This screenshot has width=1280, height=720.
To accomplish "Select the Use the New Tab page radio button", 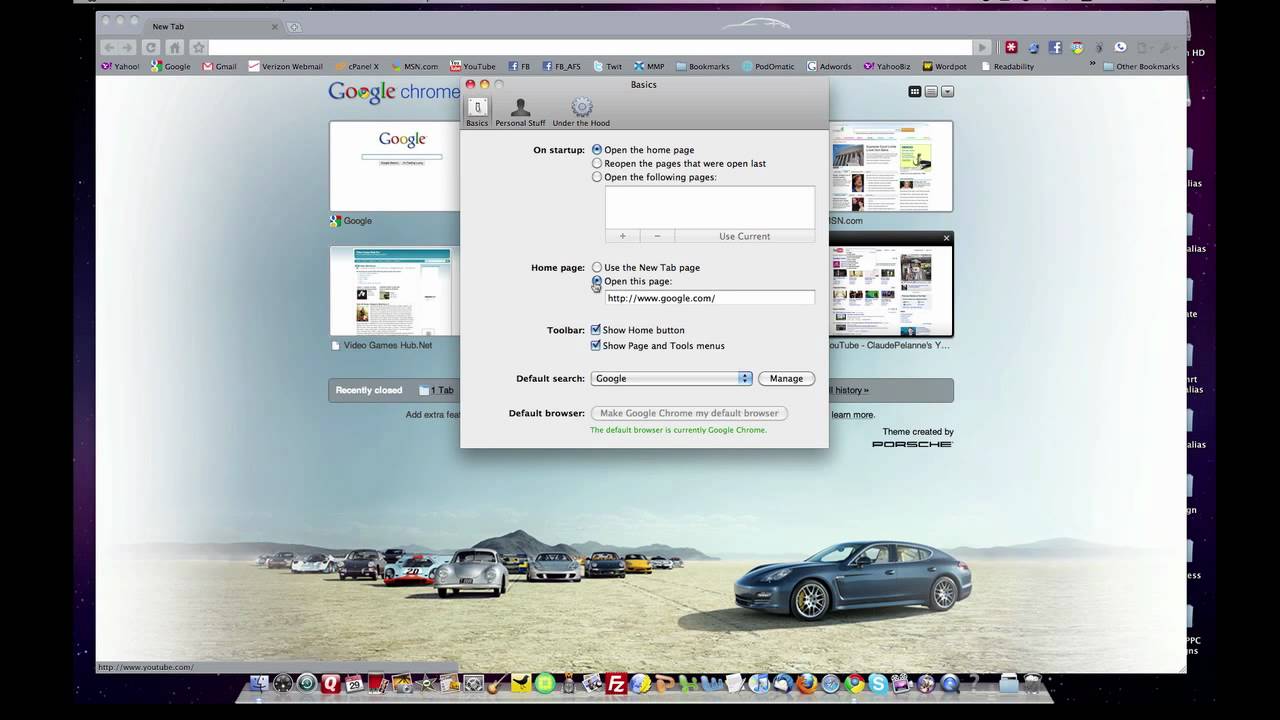I will [597, 267].
